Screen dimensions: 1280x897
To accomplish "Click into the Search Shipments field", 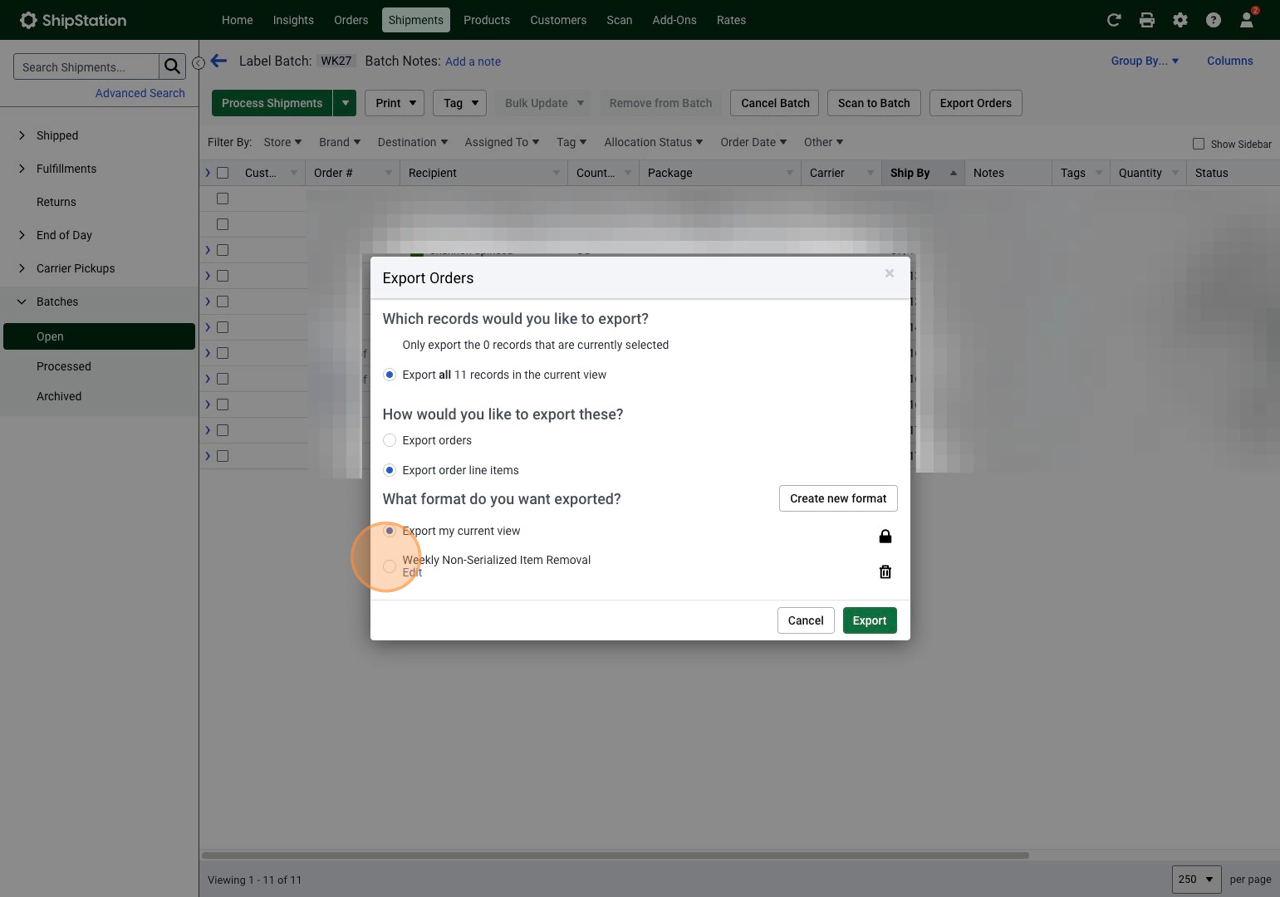I will click(x=86, y=67).
